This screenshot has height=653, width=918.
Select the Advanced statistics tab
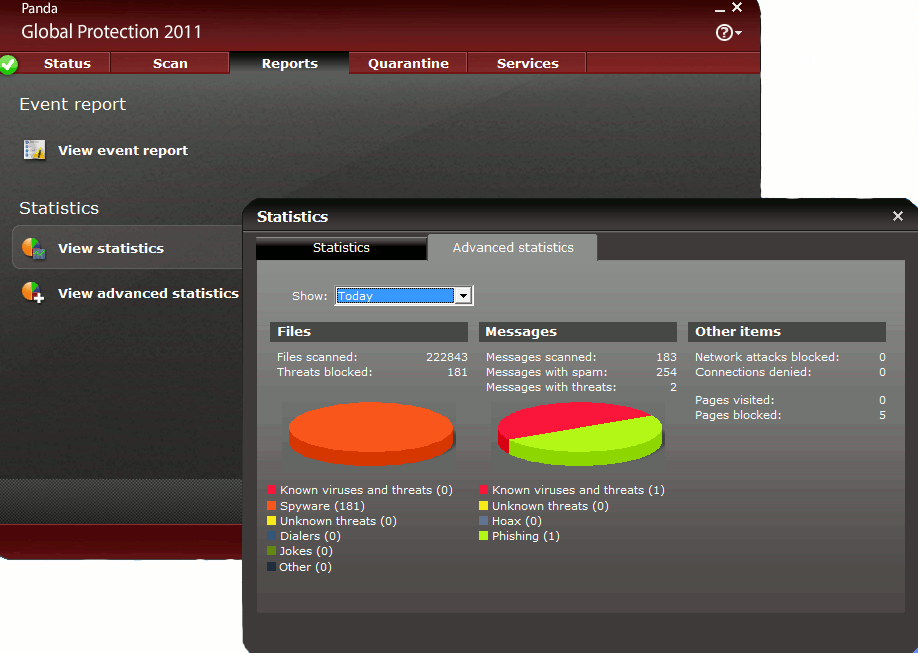click(513, 248)
